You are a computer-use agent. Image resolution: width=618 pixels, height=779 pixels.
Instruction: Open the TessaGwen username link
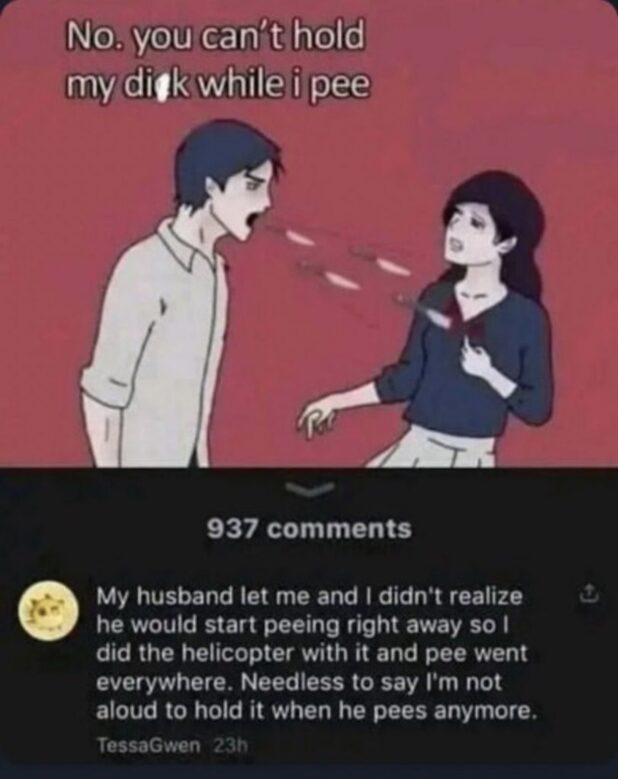[x=149, y=745]
